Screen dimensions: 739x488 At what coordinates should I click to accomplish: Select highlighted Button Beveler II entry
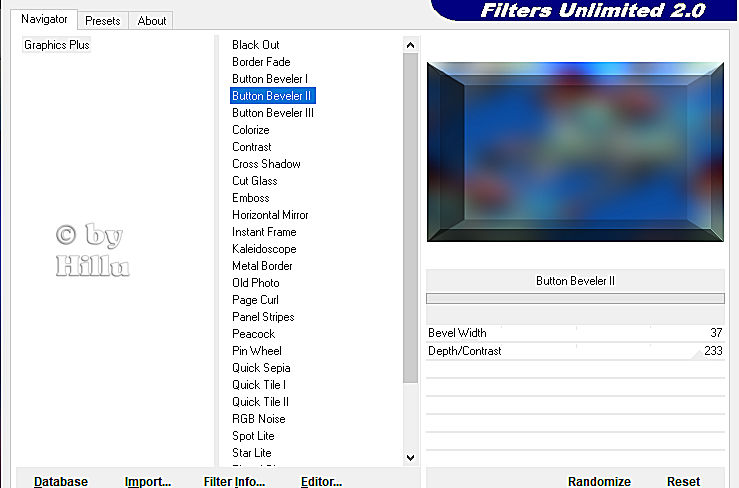click(272, 96)
